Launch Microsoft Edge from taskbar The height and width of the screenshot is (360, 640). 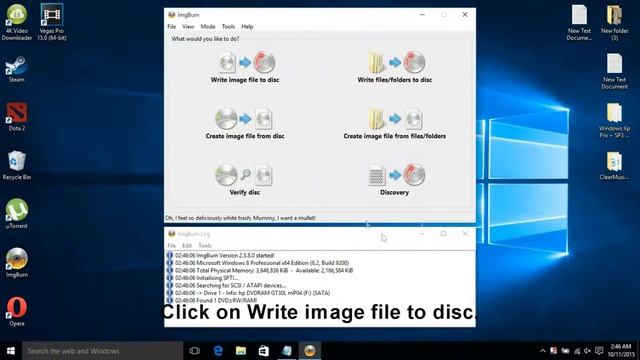tap(218, 351)
